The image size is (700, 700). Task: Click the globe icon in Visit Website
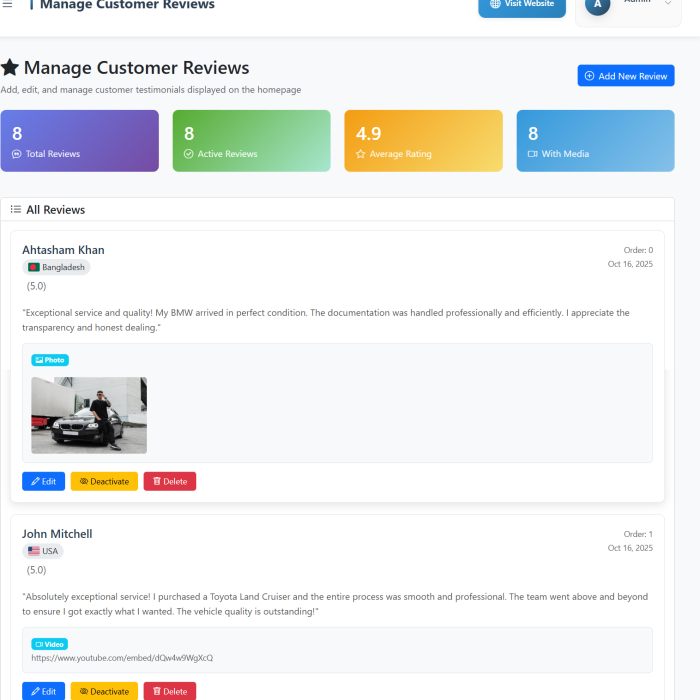tap(495, 4)
